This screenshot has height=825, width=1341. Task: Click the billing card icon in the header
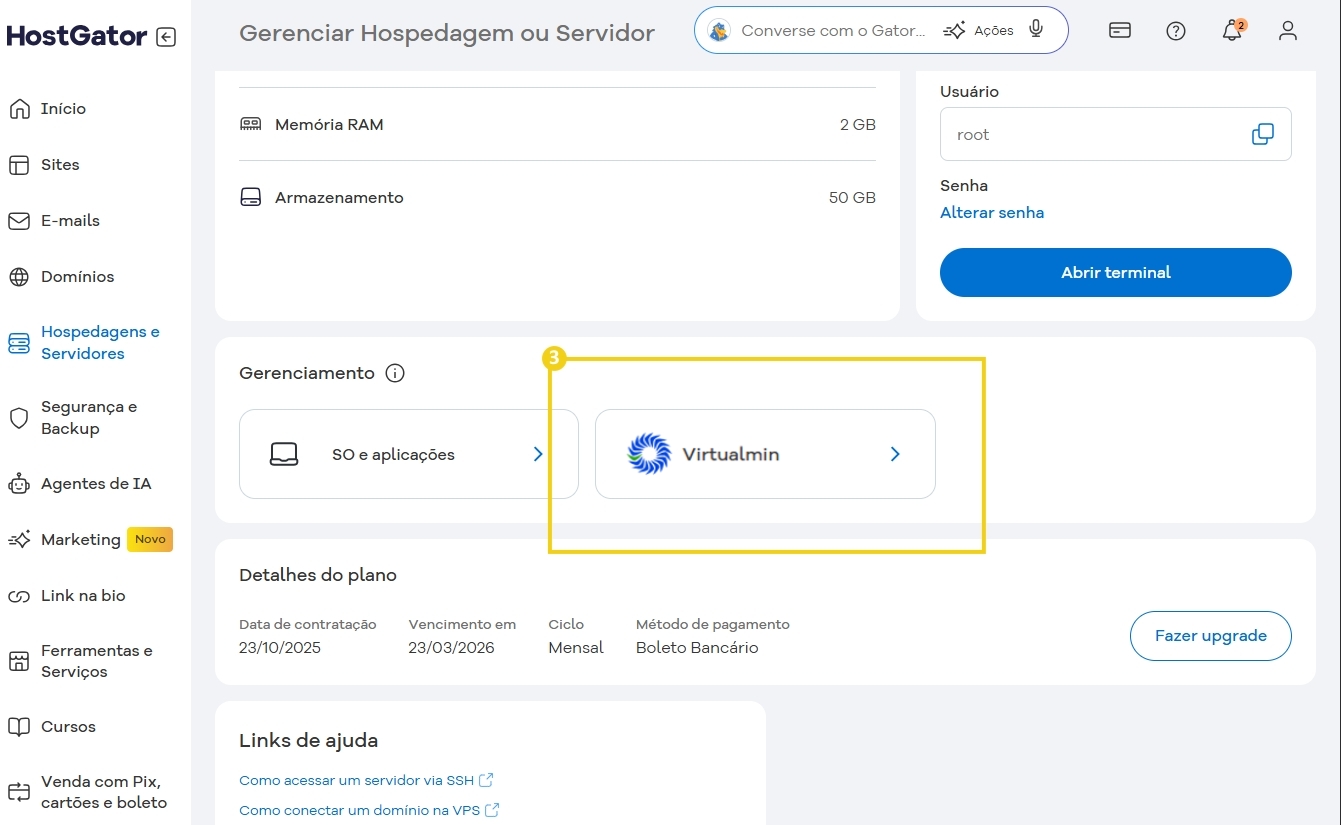[x=1119, y=31]
